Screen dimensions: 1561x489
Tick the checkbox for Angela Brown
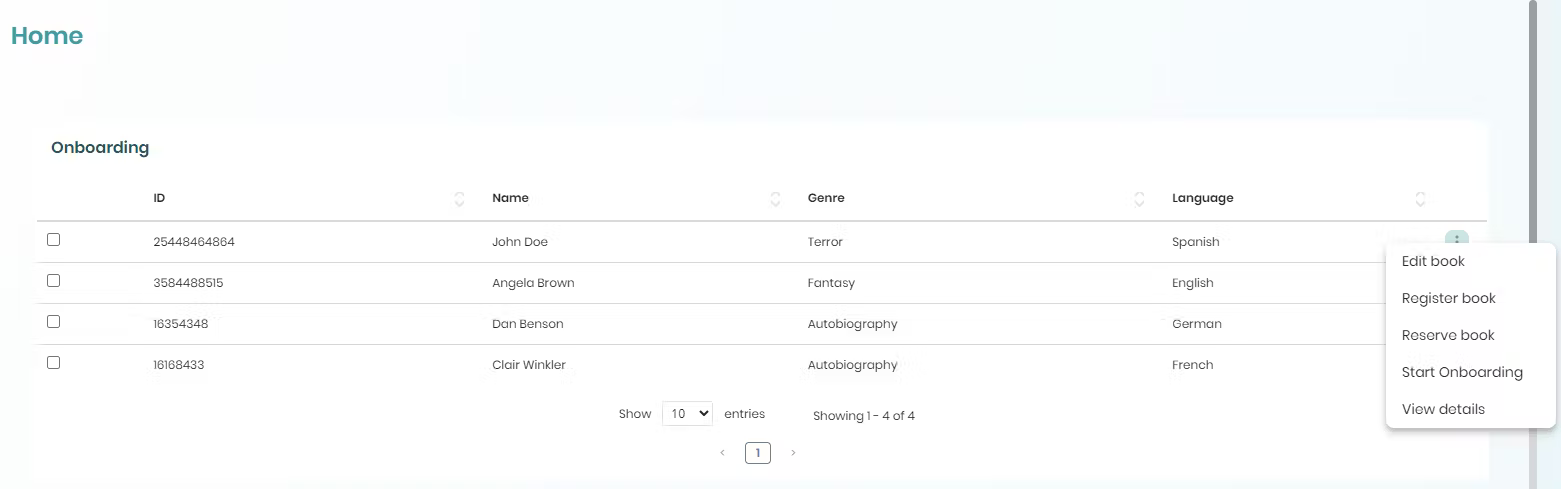(x=54, y=281)
